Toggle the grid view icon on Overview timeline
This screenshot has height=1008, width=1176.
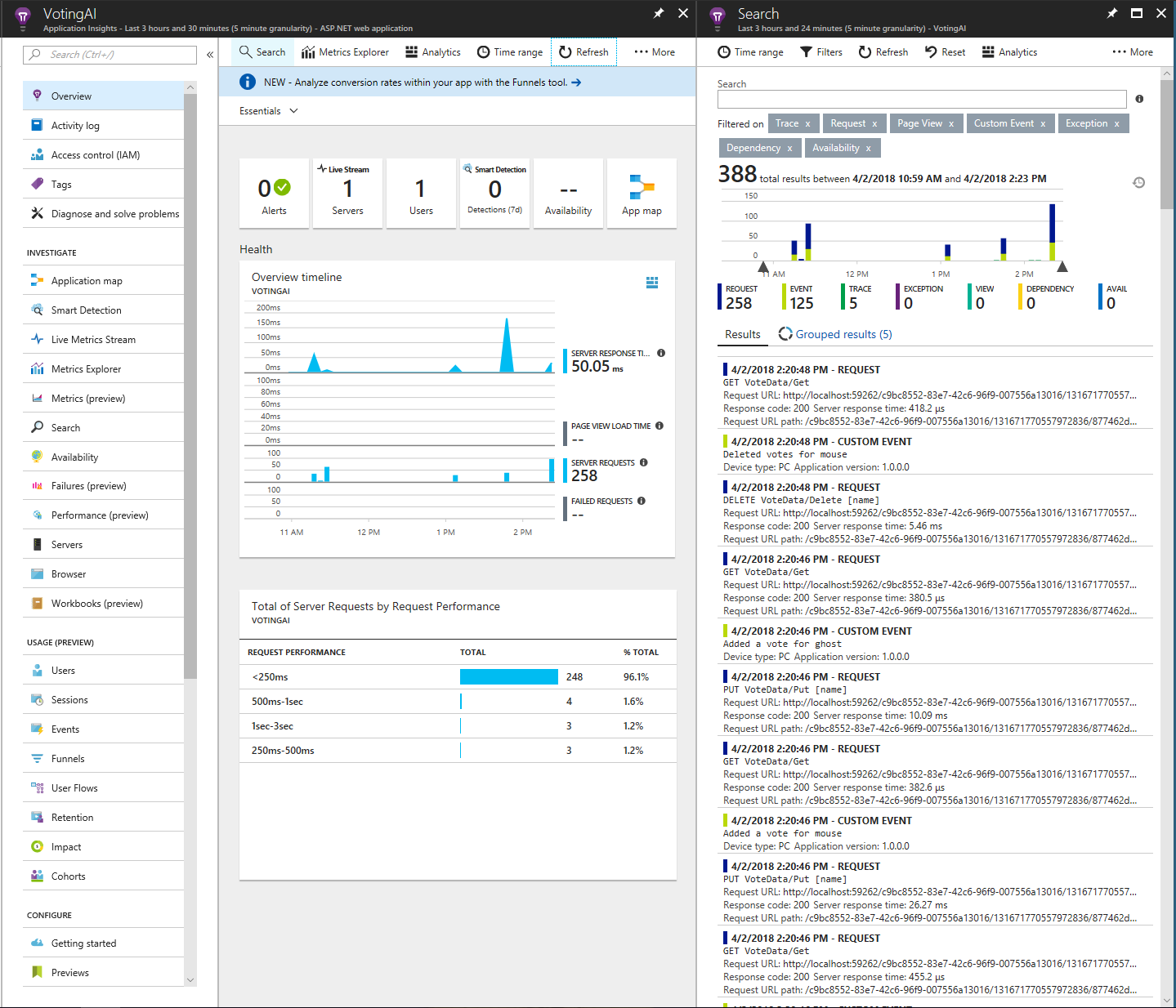click(652, 282)
